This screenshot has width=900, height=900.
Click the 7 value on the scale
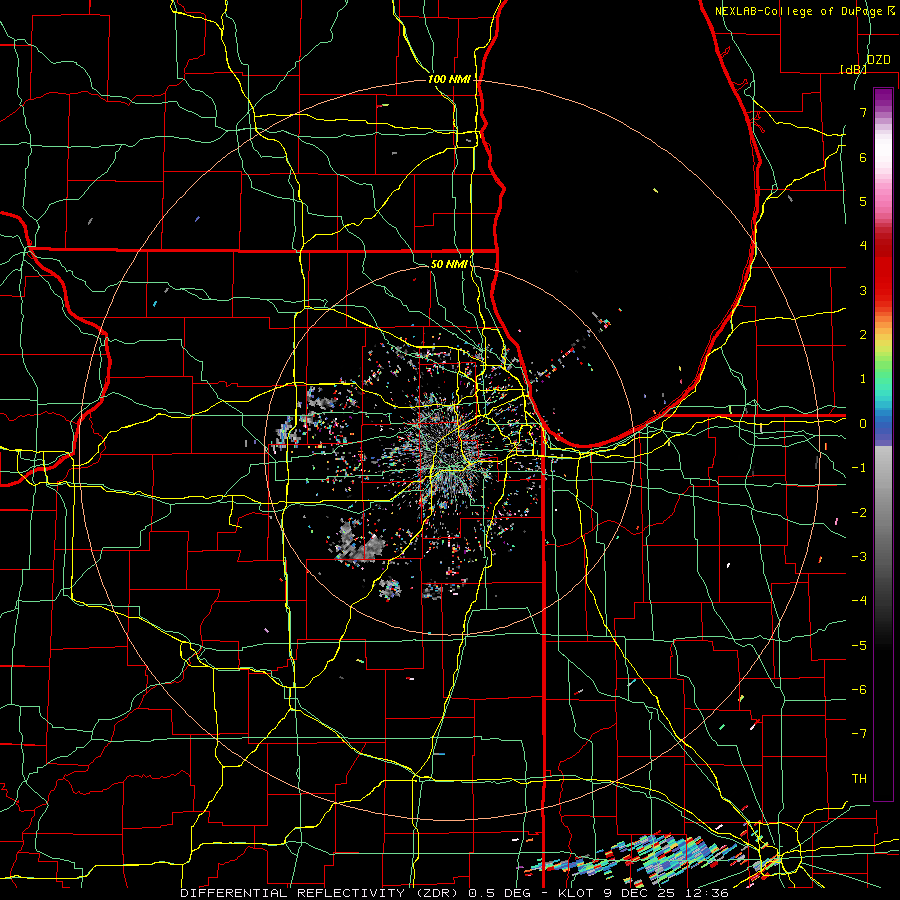[x=863, y=112]
